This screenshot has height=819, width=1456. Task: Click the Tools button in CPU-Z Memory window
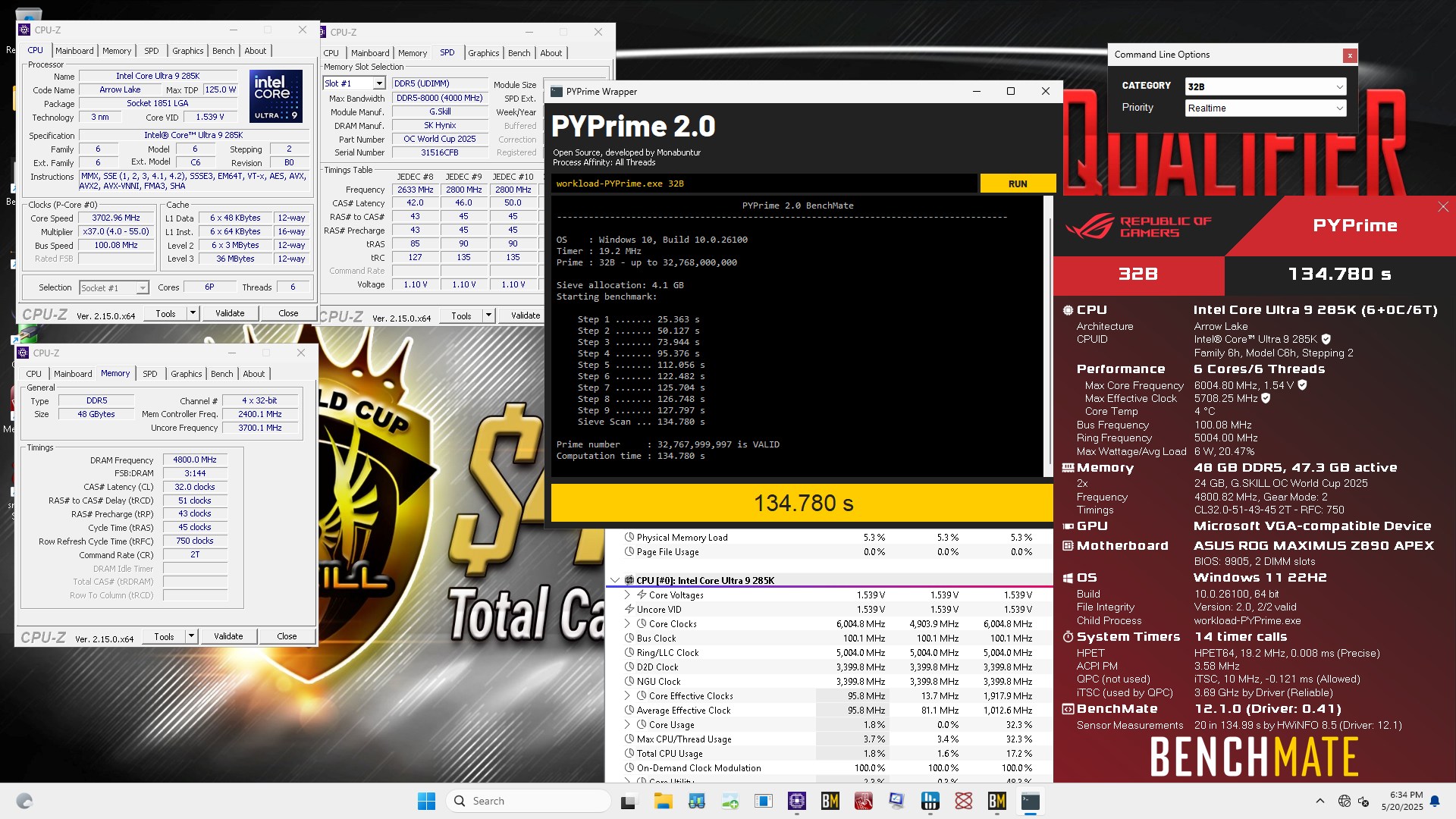[x=164, y=636]
